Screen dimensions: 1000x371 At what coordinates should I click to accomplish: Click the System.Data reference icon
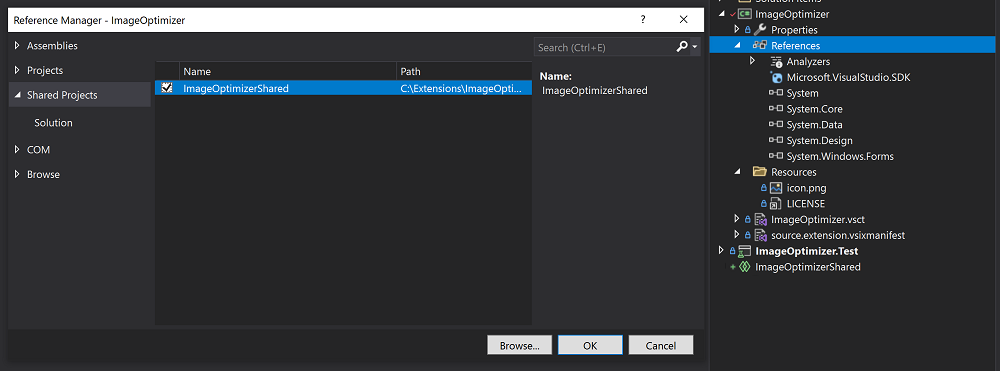pos(776,125)
